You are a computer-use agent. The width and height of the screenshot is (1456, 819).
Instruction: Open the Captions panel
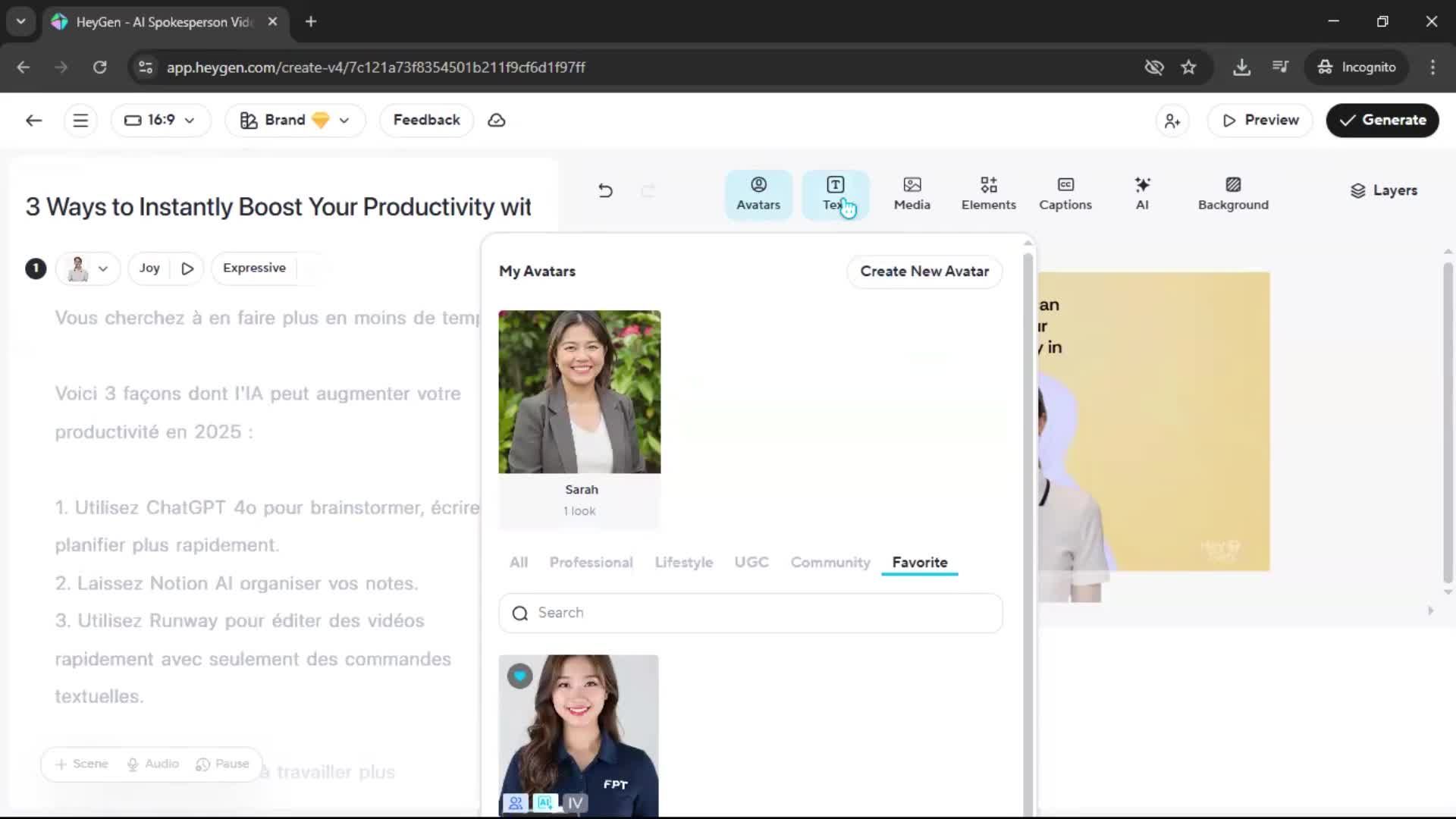point(1065,194)
